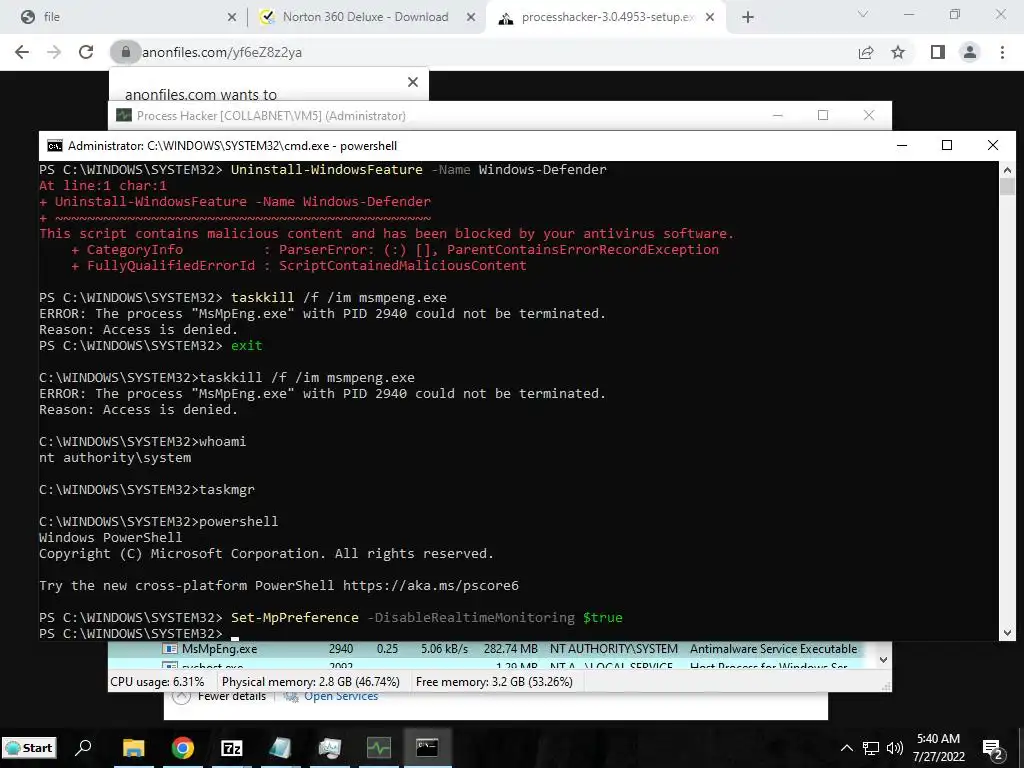
Task: Click CPU usage in Process Hacker status bar
Action: click(157, 682)
